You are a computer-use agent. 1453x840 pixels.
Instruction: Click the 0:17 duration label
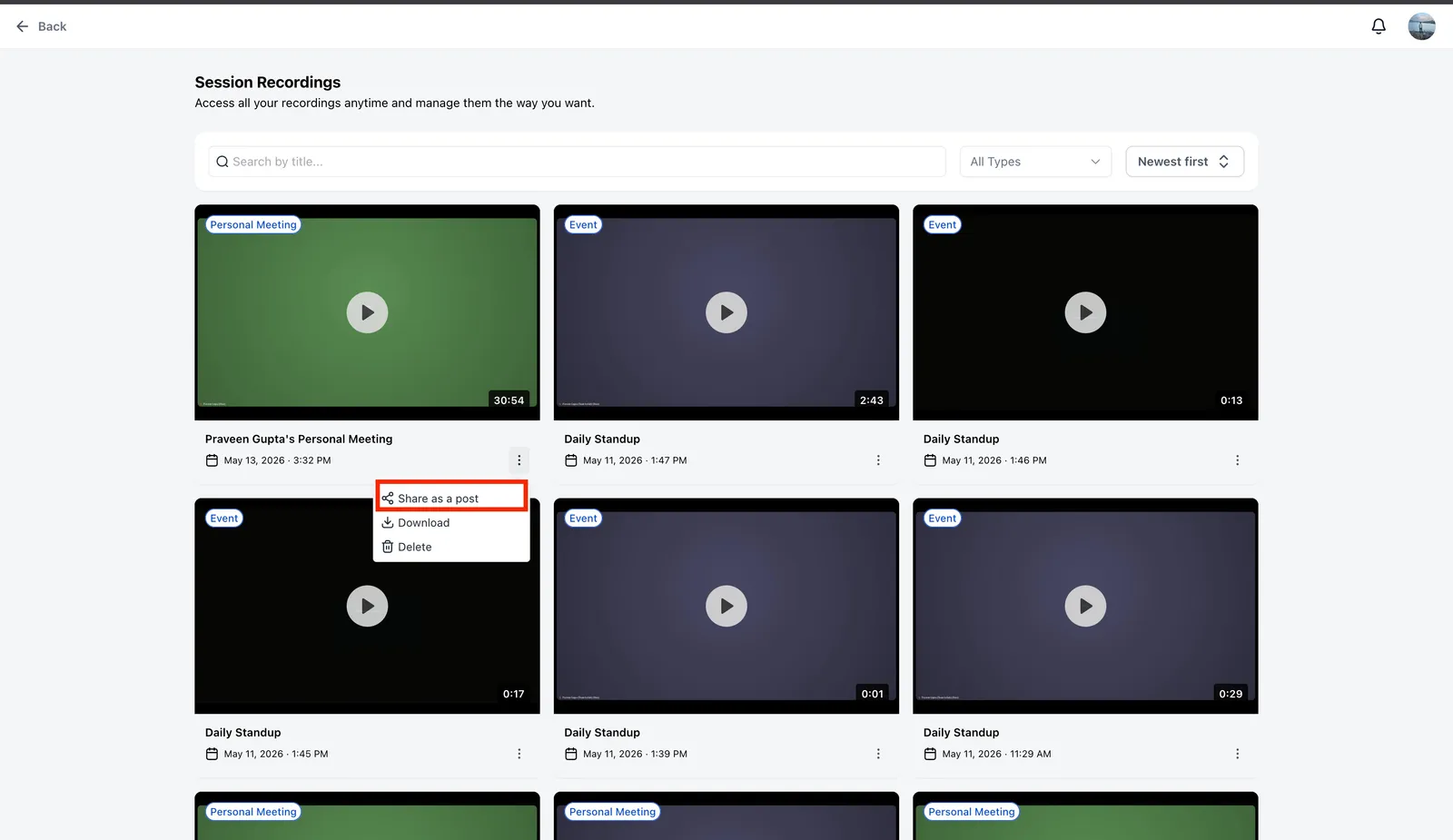[x=513, y=694]
